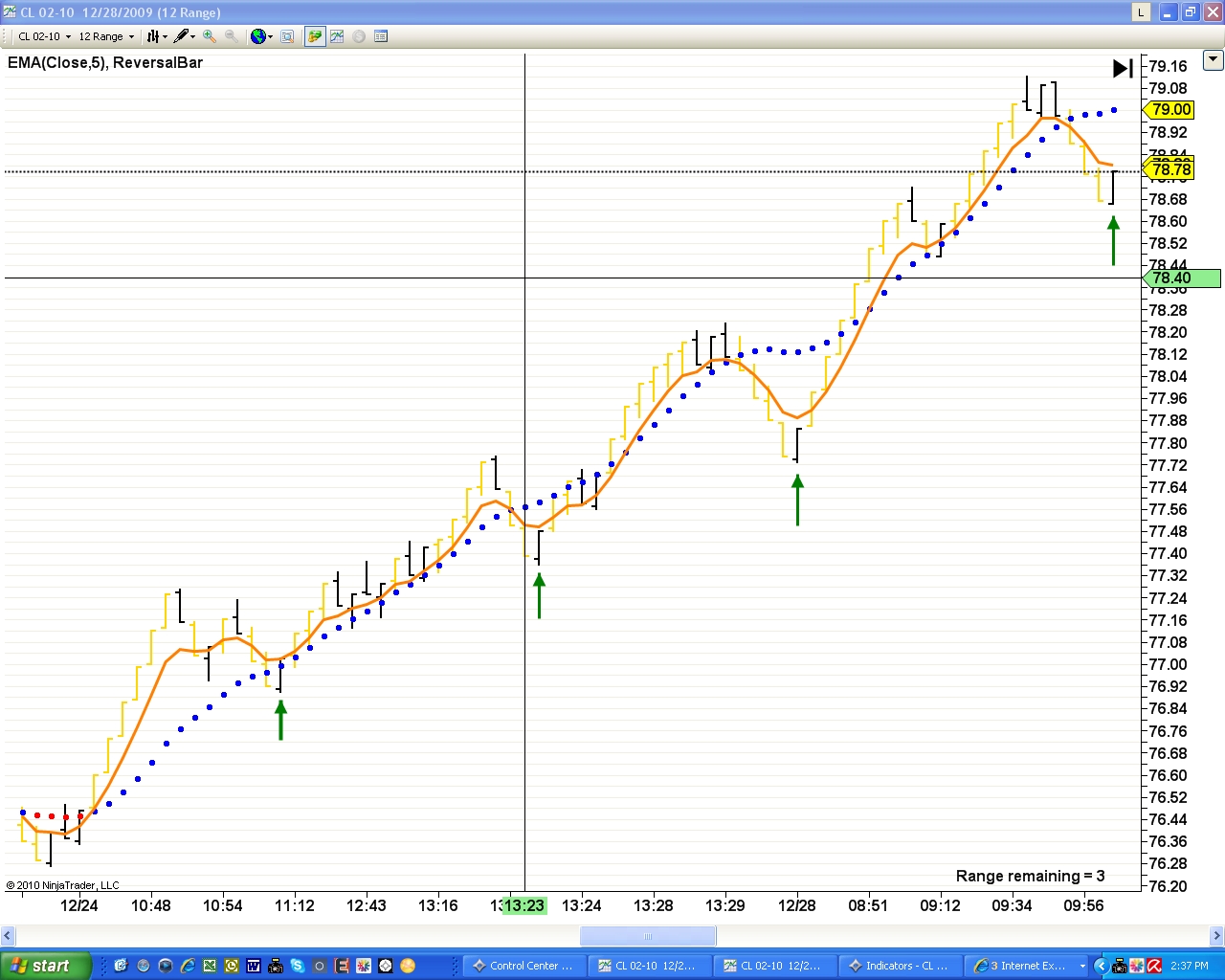The height and width of the screenshot is (980, 1225).
Task: Click the skip-to-latest-bar arrow icon
Action: tap(1123, 68)
